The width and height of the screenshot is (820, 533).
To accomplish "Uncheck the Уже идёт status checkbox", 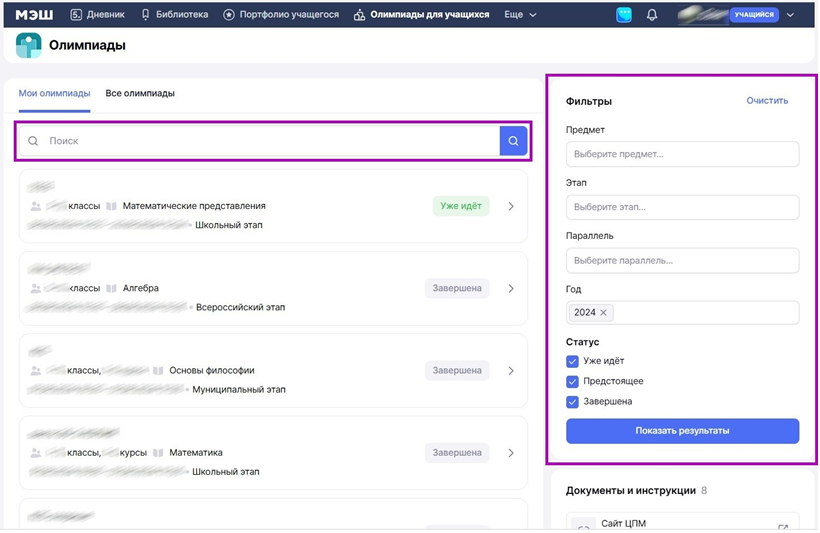I will (572, 361).
